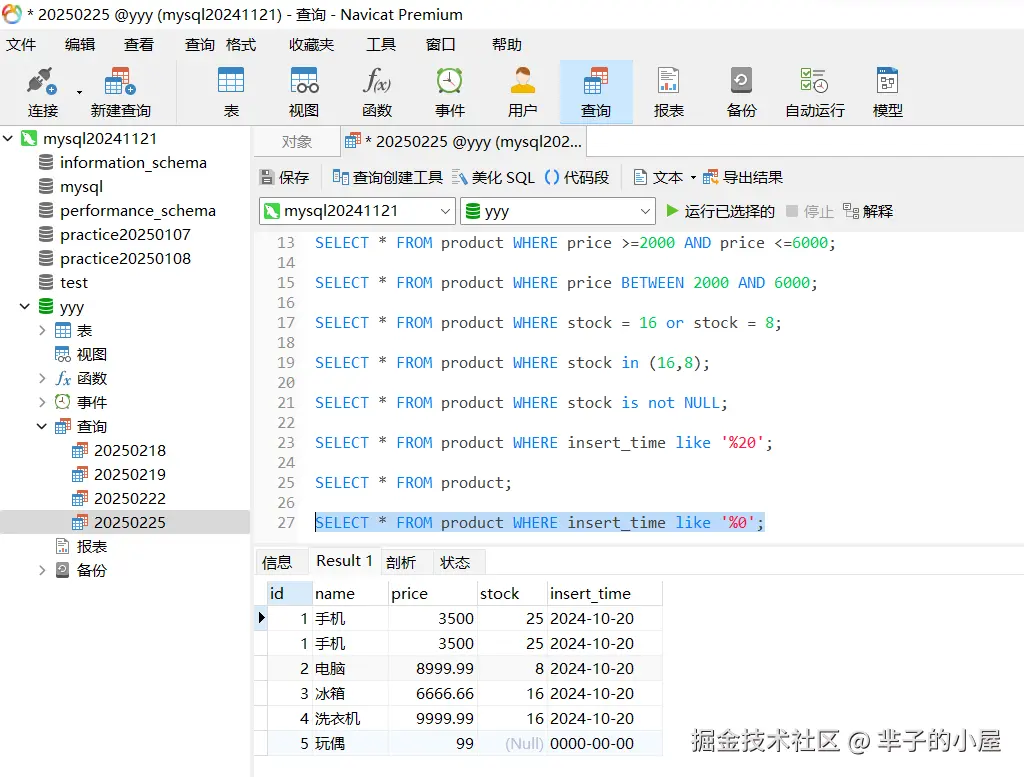Screen dimensions: 1024x777
Task: Open the Event (事件) toolbar icon
Action: (x=450, y=91)
